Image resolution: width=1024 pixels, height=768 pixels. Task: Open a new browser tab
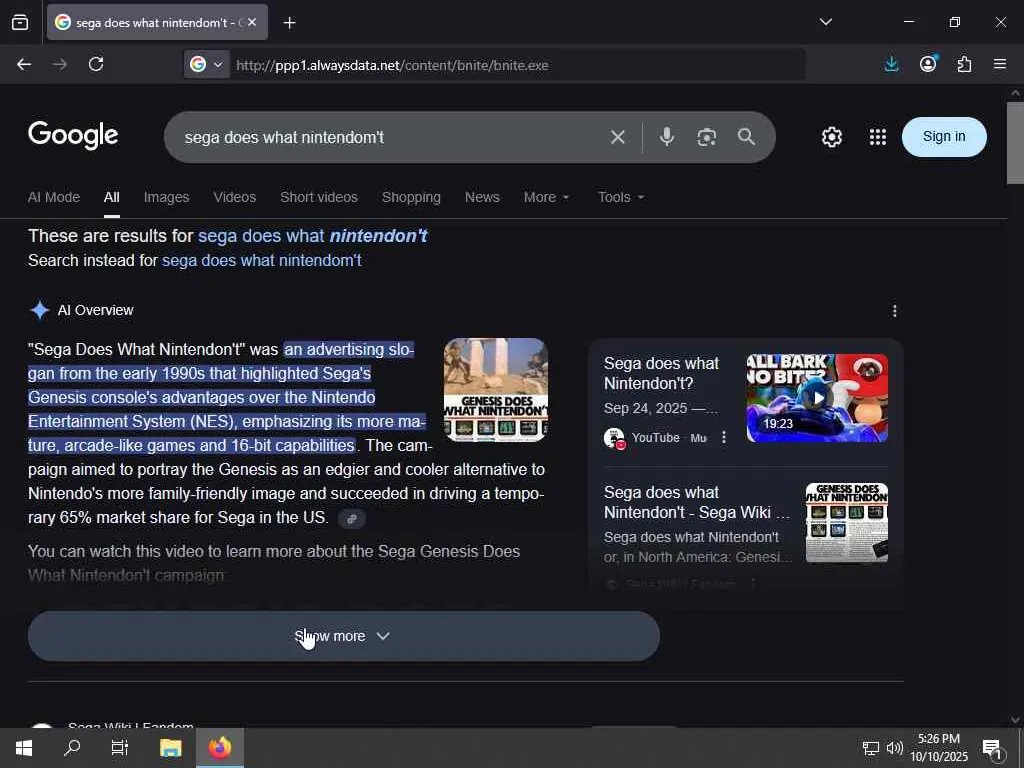[289, 23]
